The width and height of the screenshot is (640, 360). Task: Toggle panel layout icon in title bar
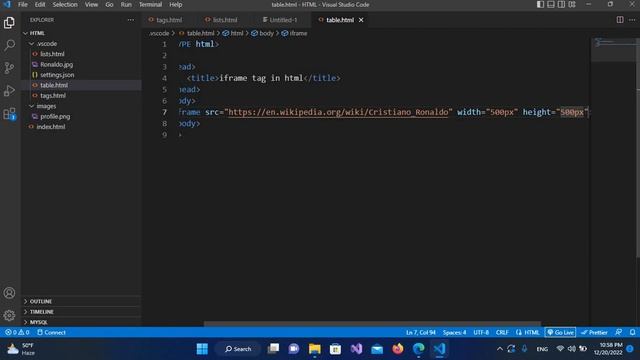pos(551,4)
